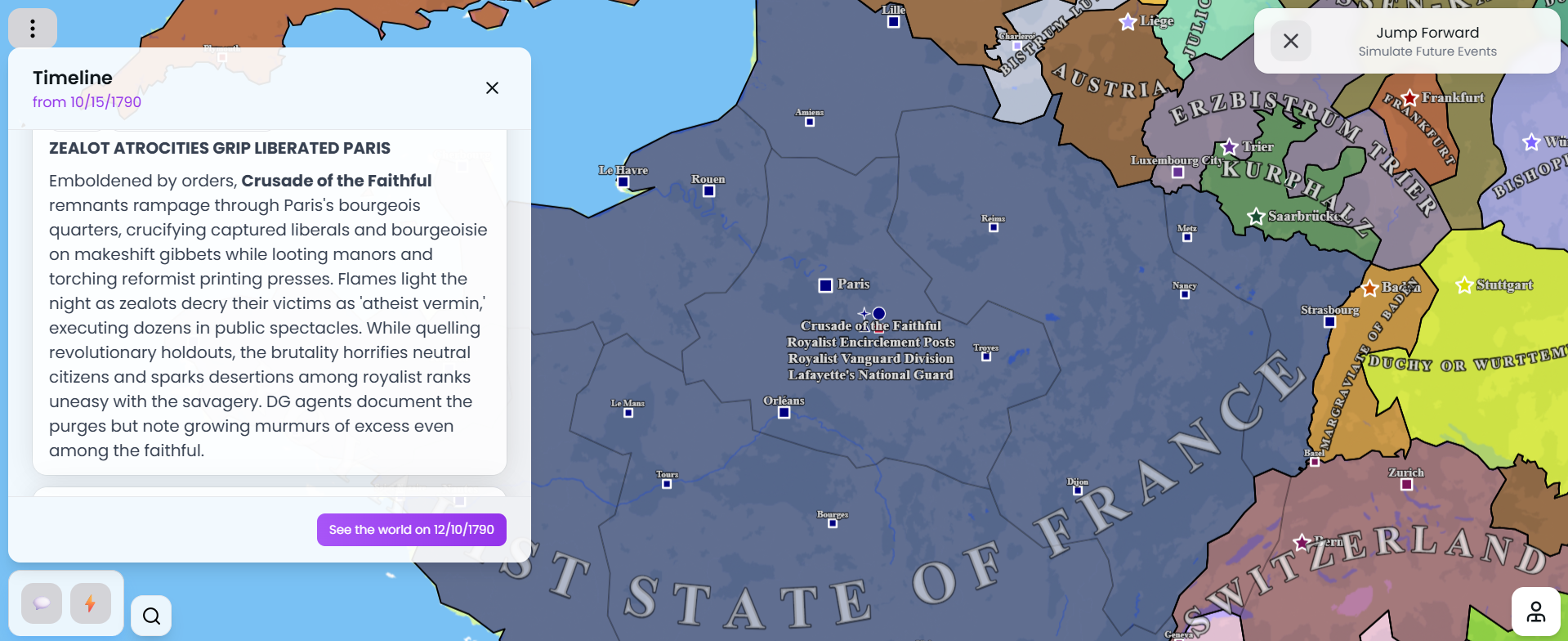Screen dimensions: 1568x641
Task: Select the Orléans city marker
Action: click(x=784, y=413)
